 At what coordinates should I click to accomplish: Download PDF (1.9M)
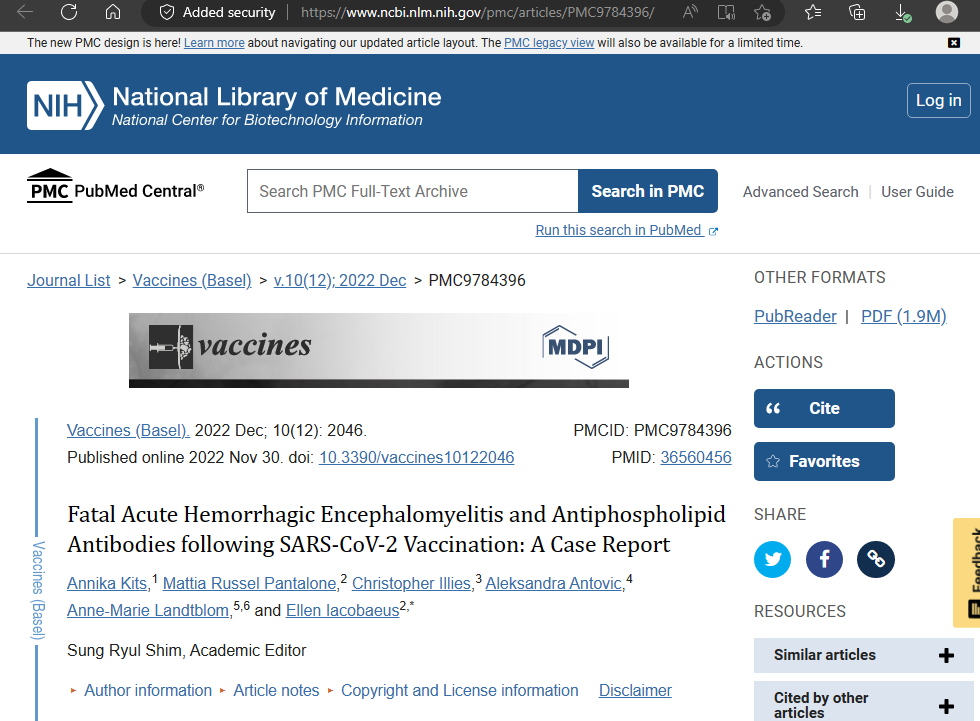click(904, 316)
